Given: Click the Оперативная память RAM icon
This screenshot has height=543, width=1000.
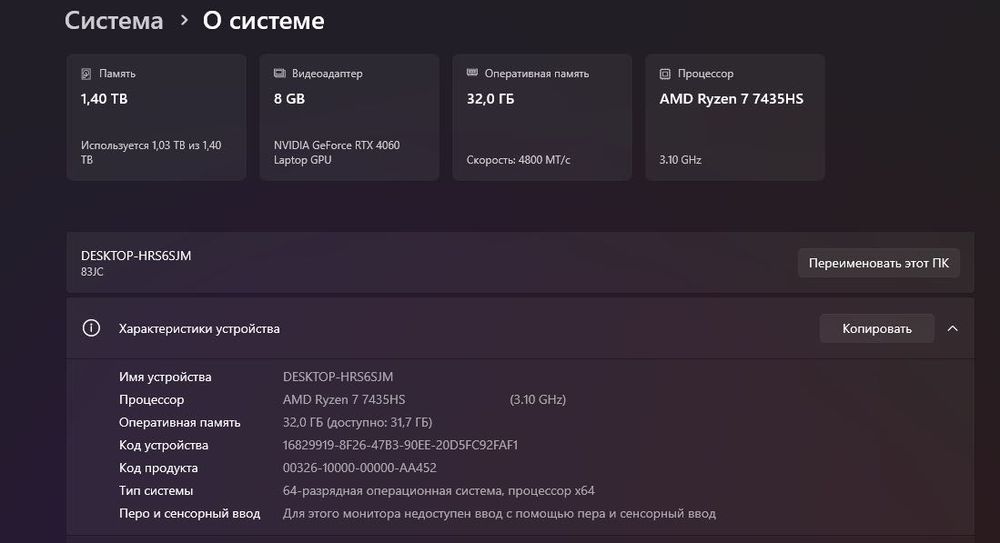Looking at the screenshot, I should click(x=472, y=74).
